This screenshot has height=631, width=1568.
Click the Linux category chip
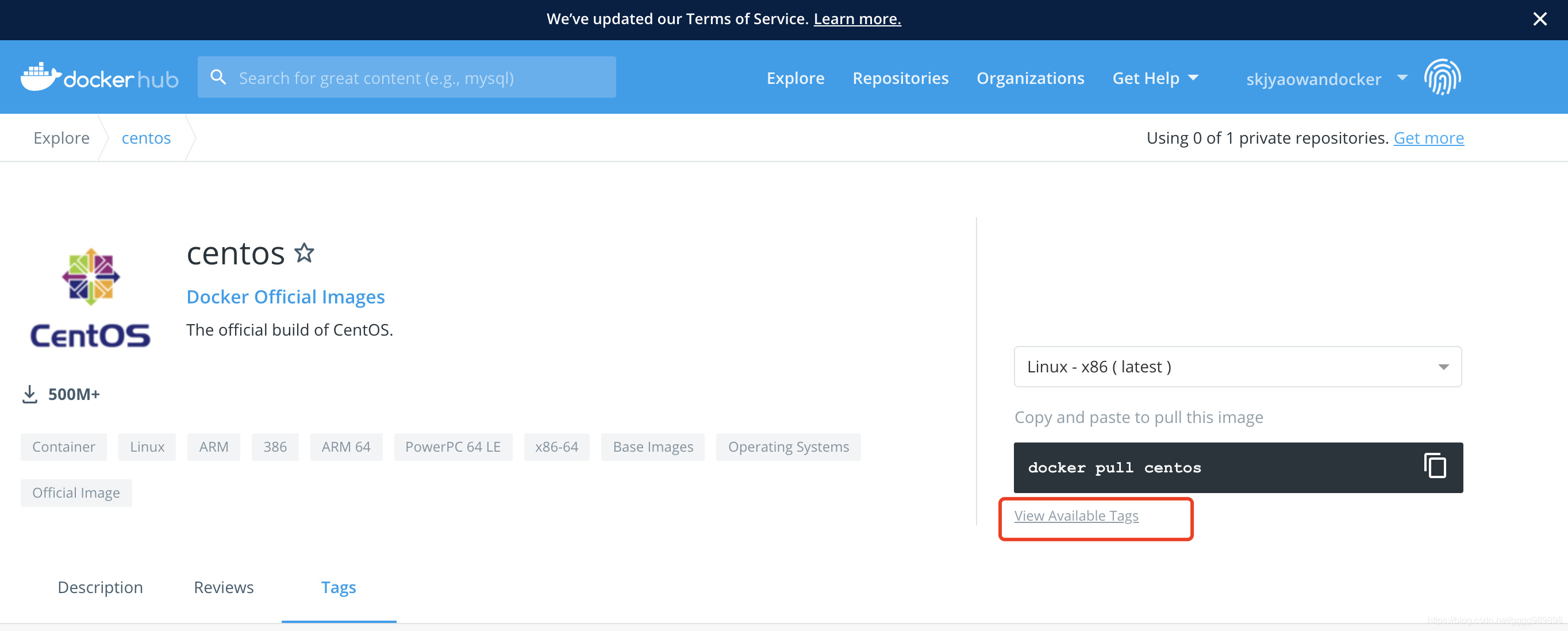[147, 447]
